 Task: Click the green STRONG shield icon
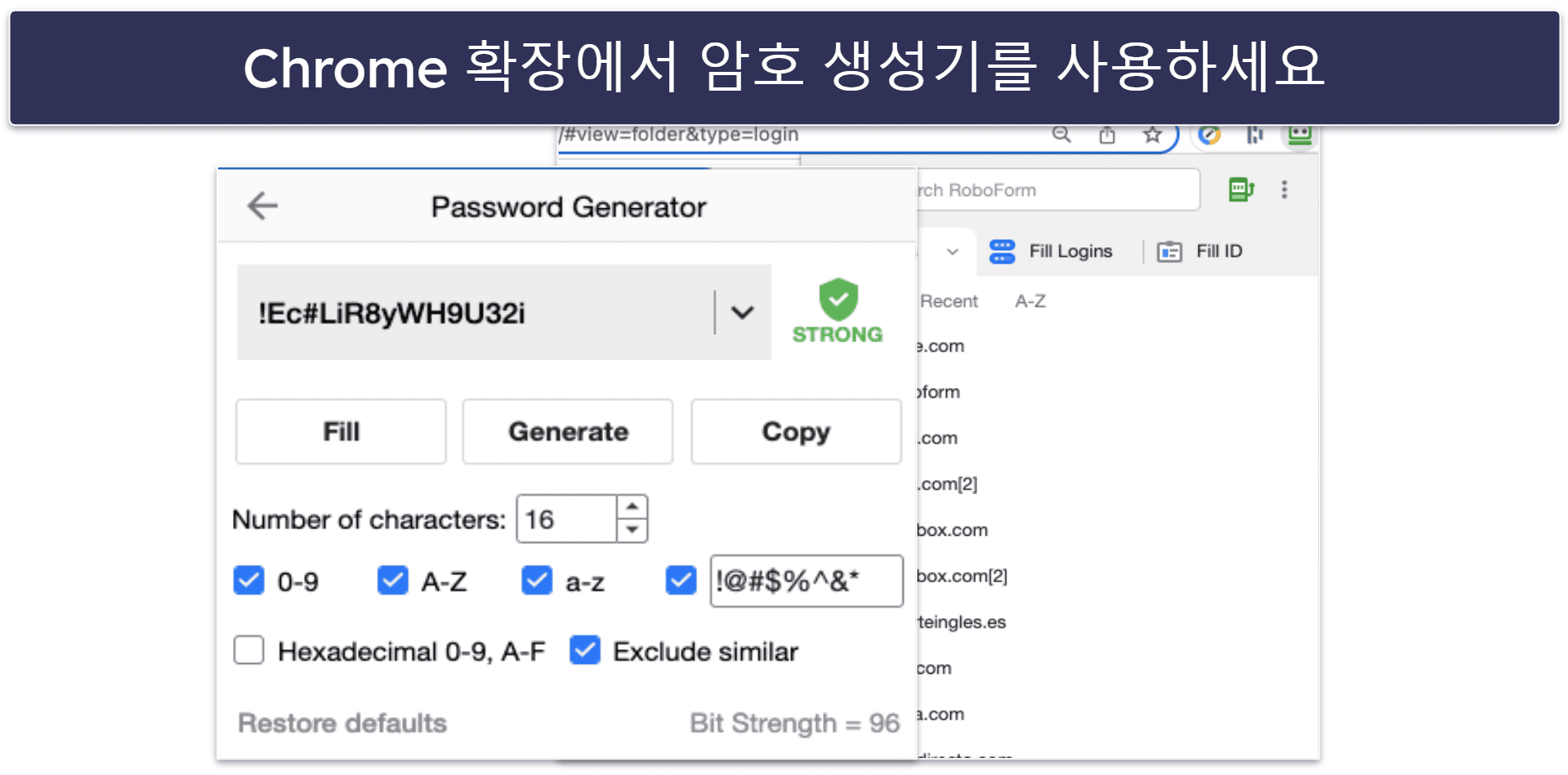point(838,299)
